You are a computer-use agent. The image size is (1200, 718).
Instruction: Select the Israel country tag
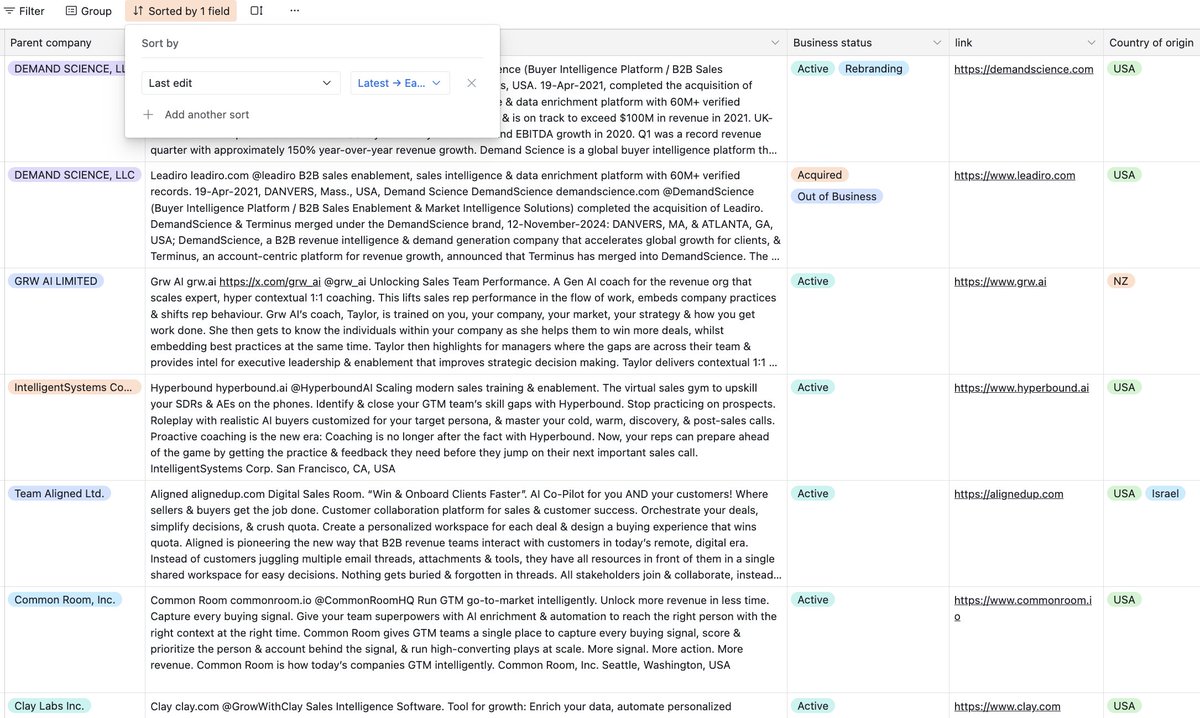1165,493
